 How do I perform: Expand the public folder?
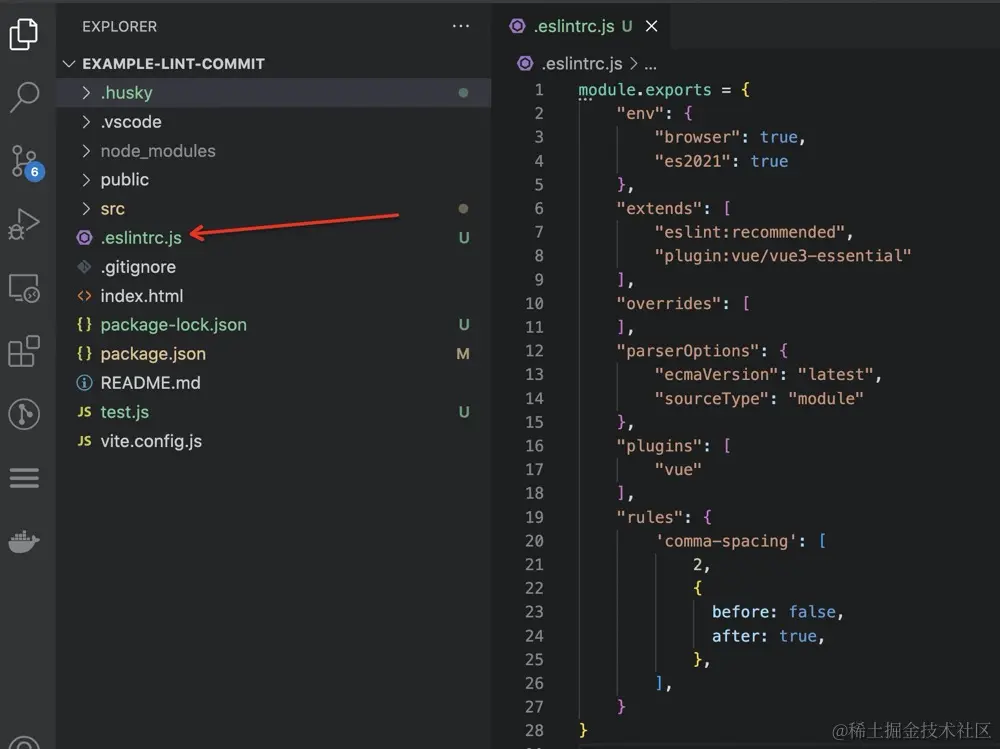coord(86,180)
